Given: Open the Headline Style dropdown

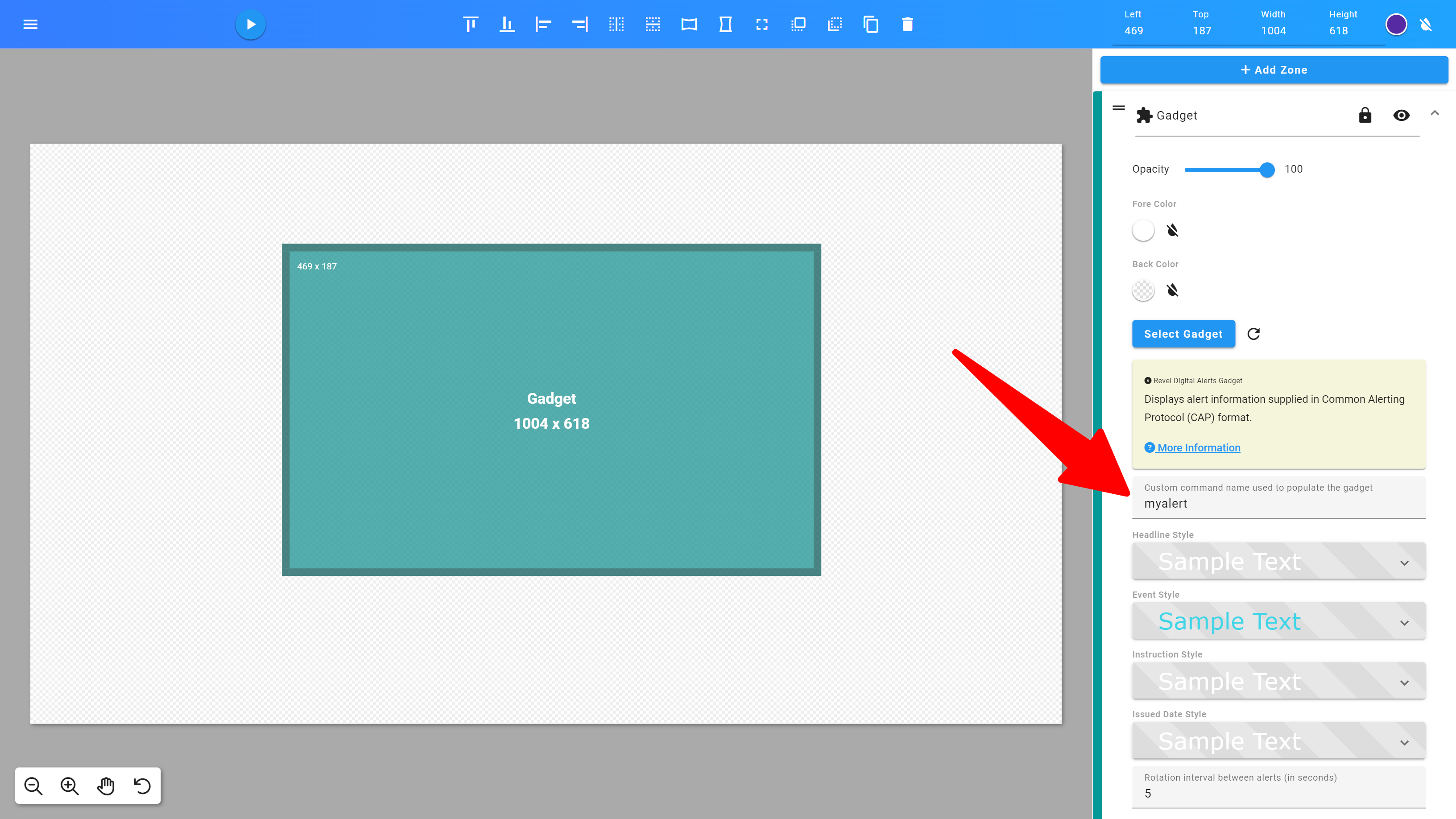Looking at the screenshot, I should [1278, 561].
